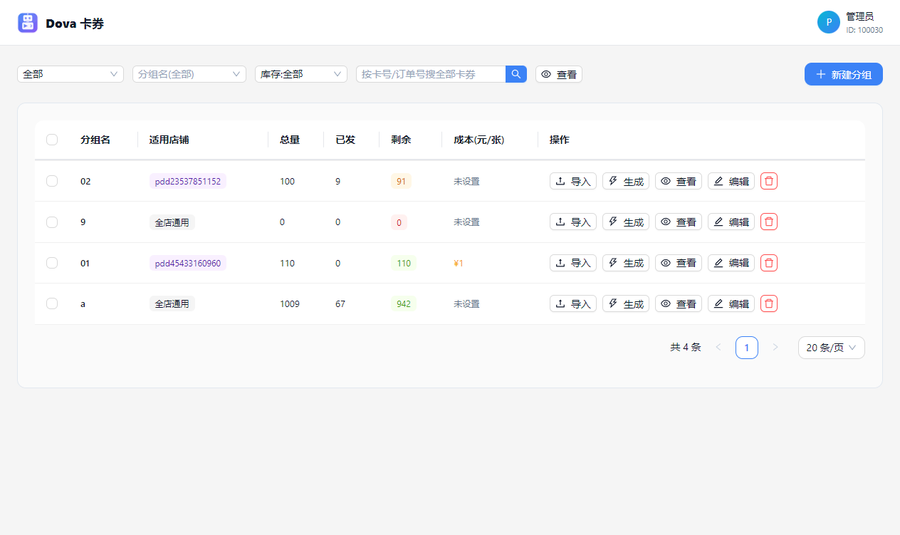Generate cards for group 01
The image size is (900, 535).
coord(626,263)
